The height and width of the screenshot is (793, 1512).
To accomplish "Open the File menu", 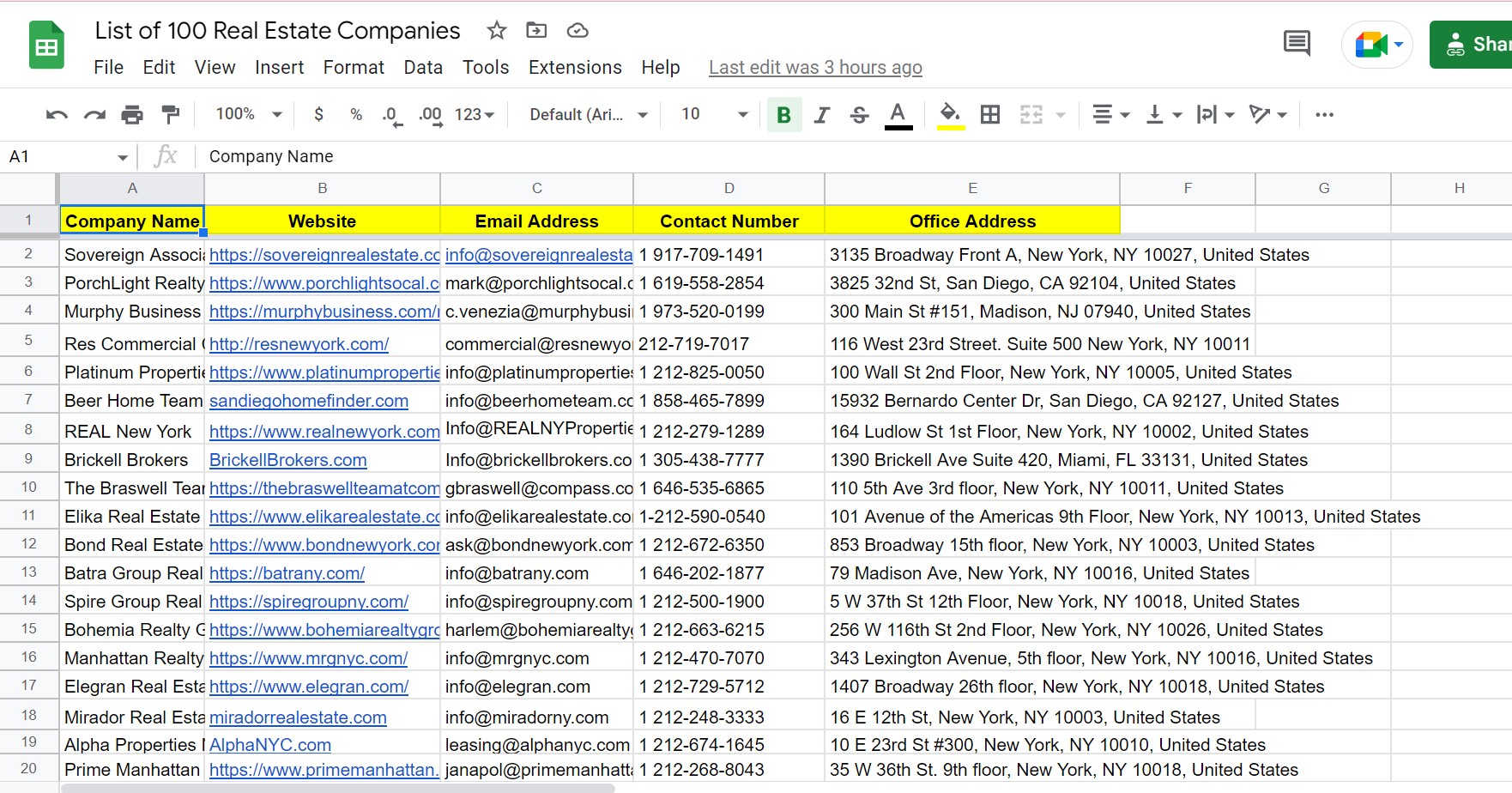I will [109, 68].
